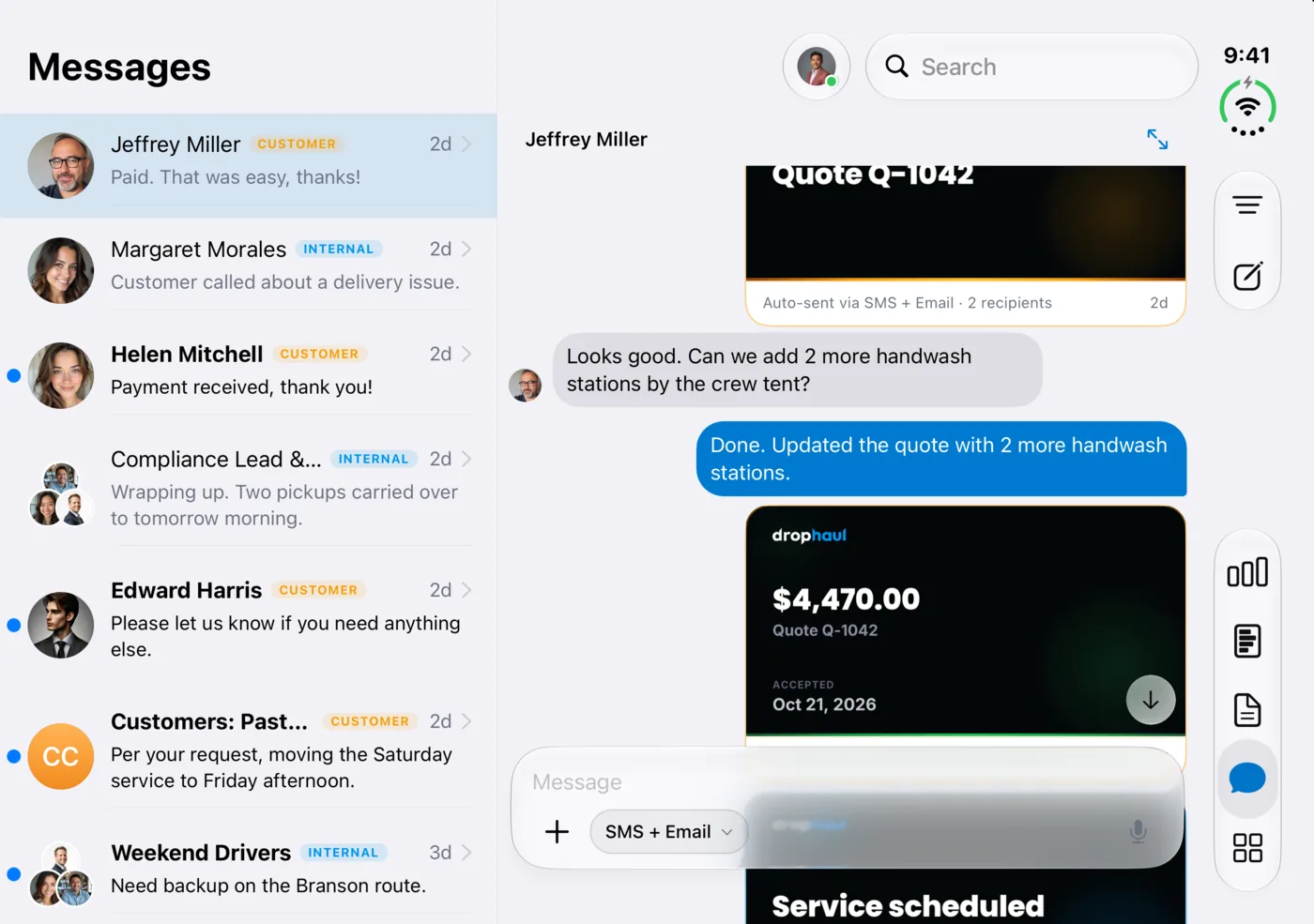Click 'Need backup on the Branson route.'
This screenshot has width=1314, height=924.
268,886
